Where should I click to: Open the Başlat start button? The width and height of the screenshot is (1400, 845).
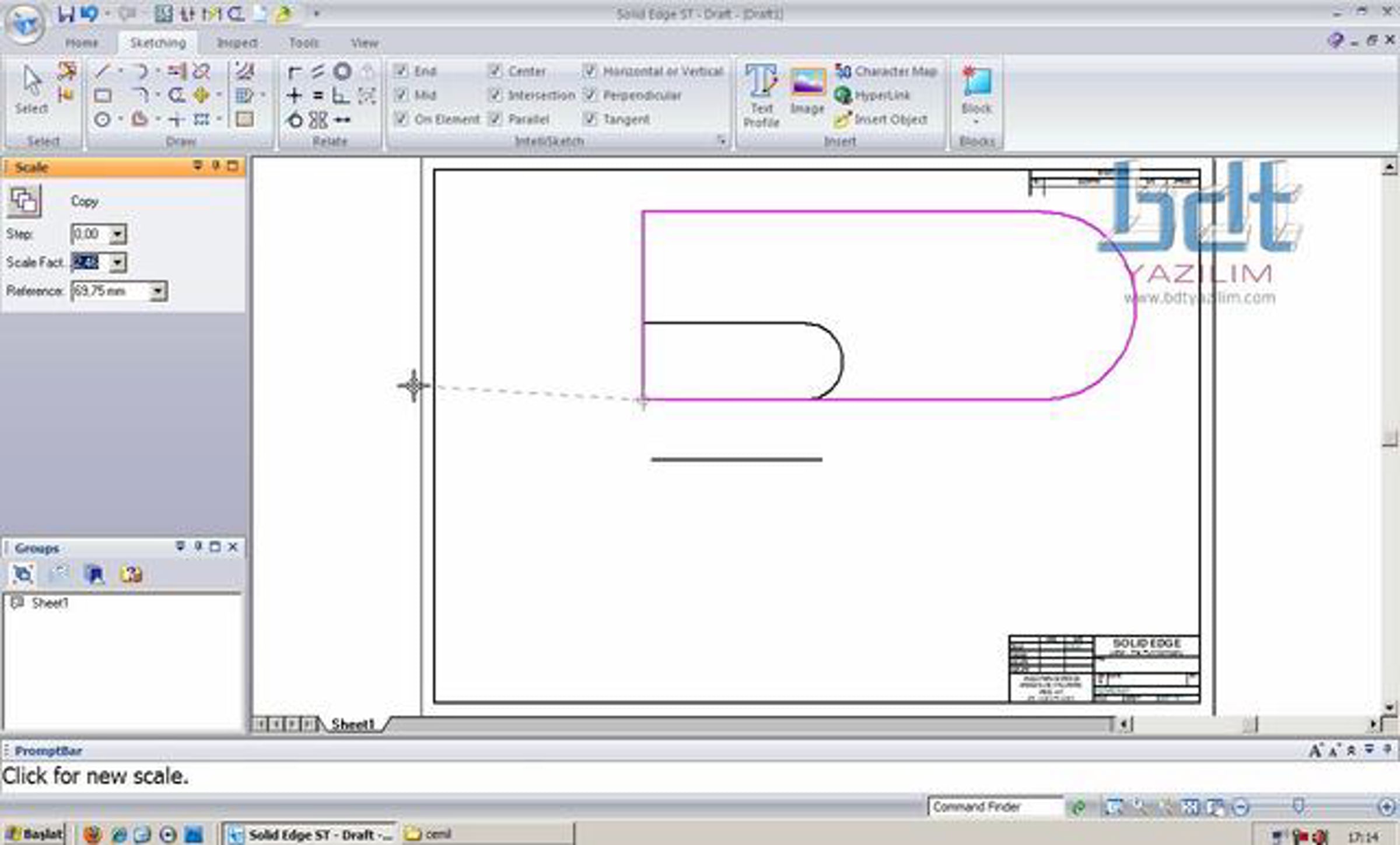coord(34,834)
